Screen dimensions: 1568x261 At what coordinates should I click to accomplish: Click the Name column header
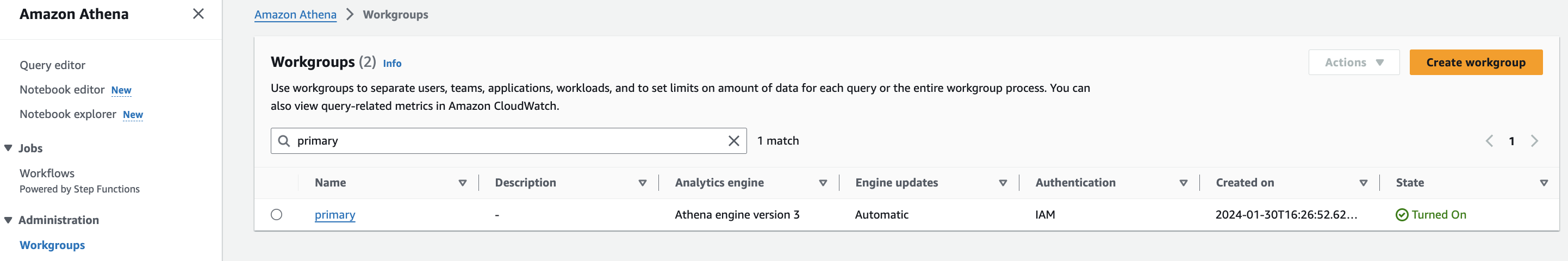click(x=331, y=183)
